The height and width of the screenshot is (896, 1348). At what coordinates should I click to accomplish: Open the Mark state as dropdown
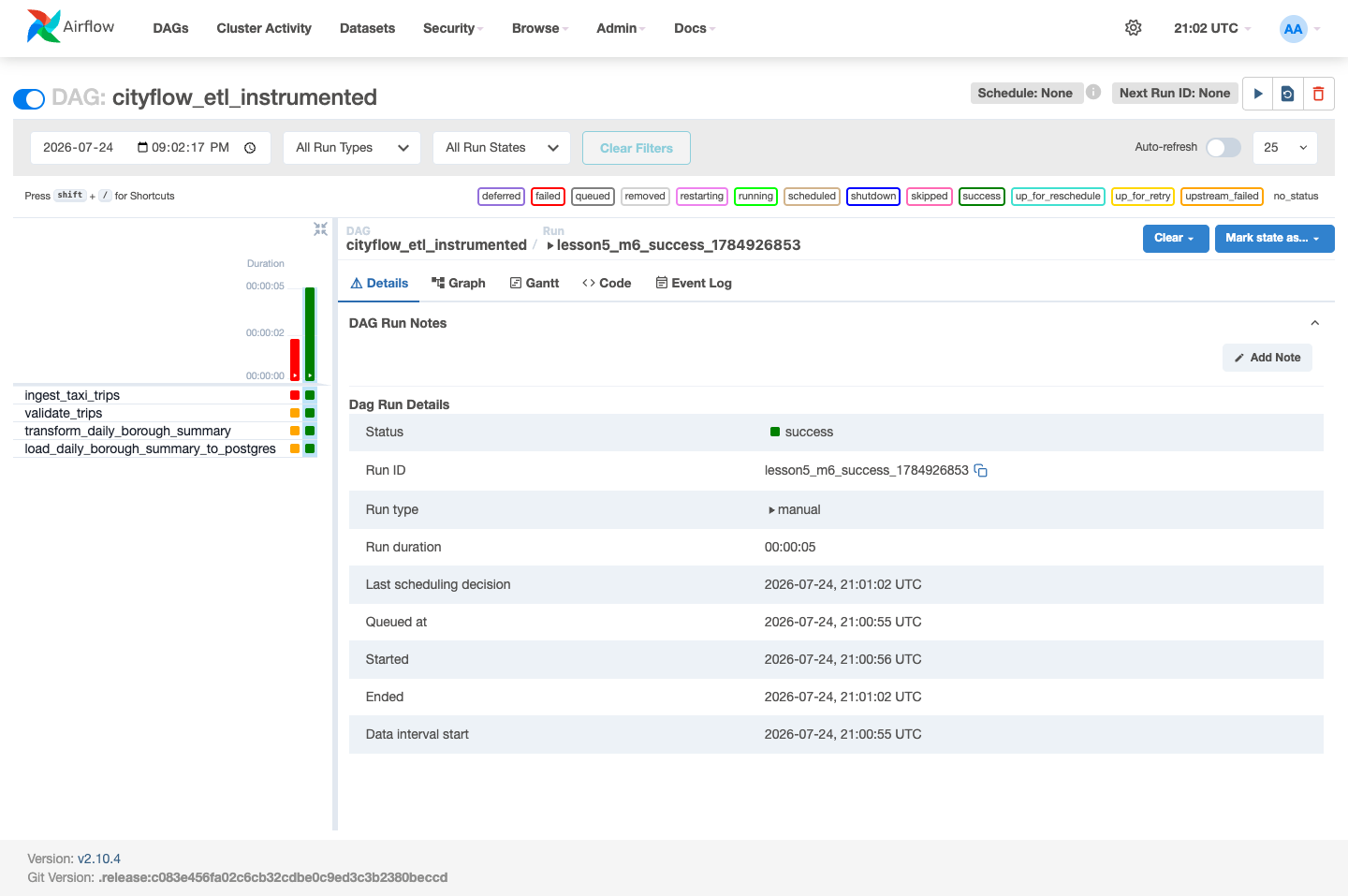coord(1274,238)
